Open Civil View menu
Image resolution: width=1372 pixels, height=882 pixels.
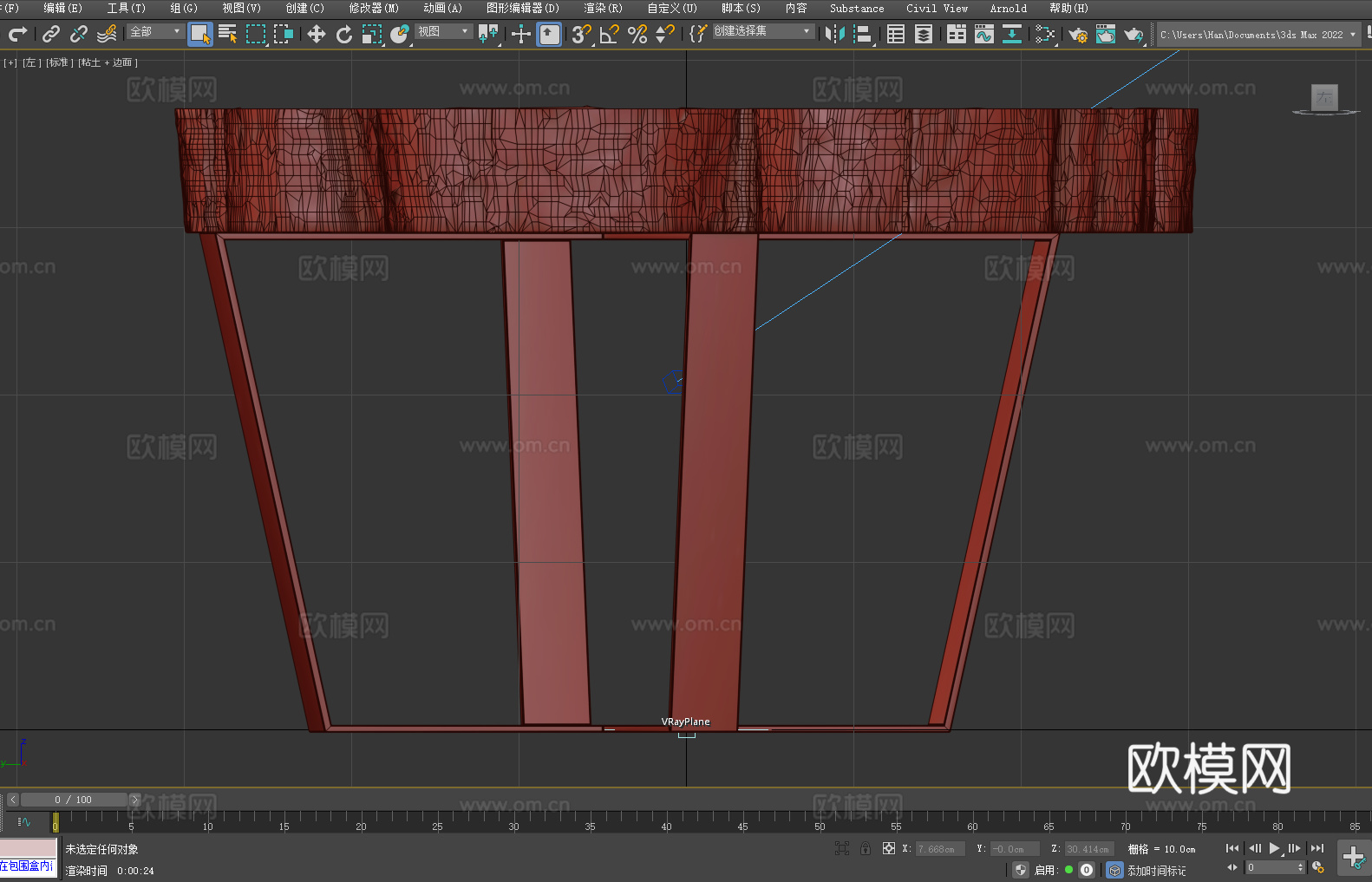(x=938, y=8)
